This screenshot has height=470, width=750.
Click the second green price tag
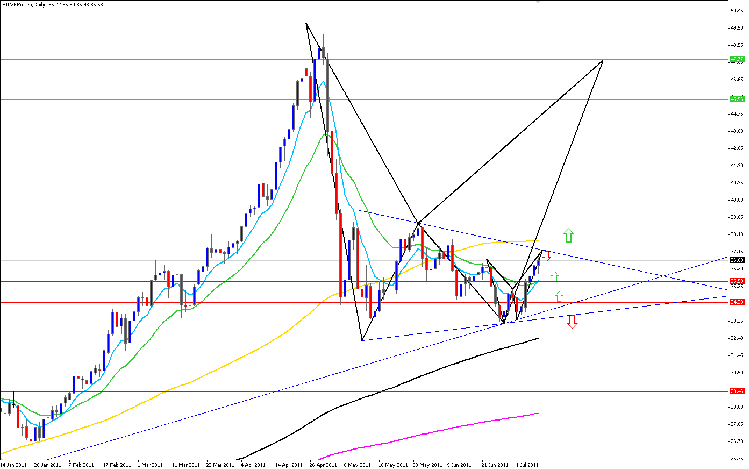[737, 99]
